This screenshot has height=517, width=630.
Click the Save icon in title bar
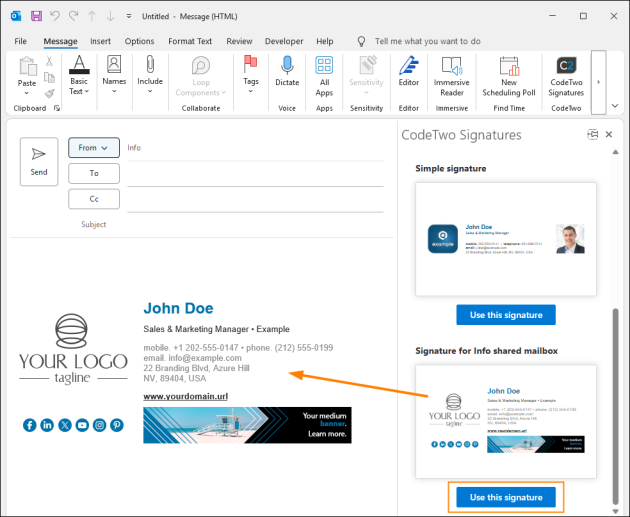(37, 16)
